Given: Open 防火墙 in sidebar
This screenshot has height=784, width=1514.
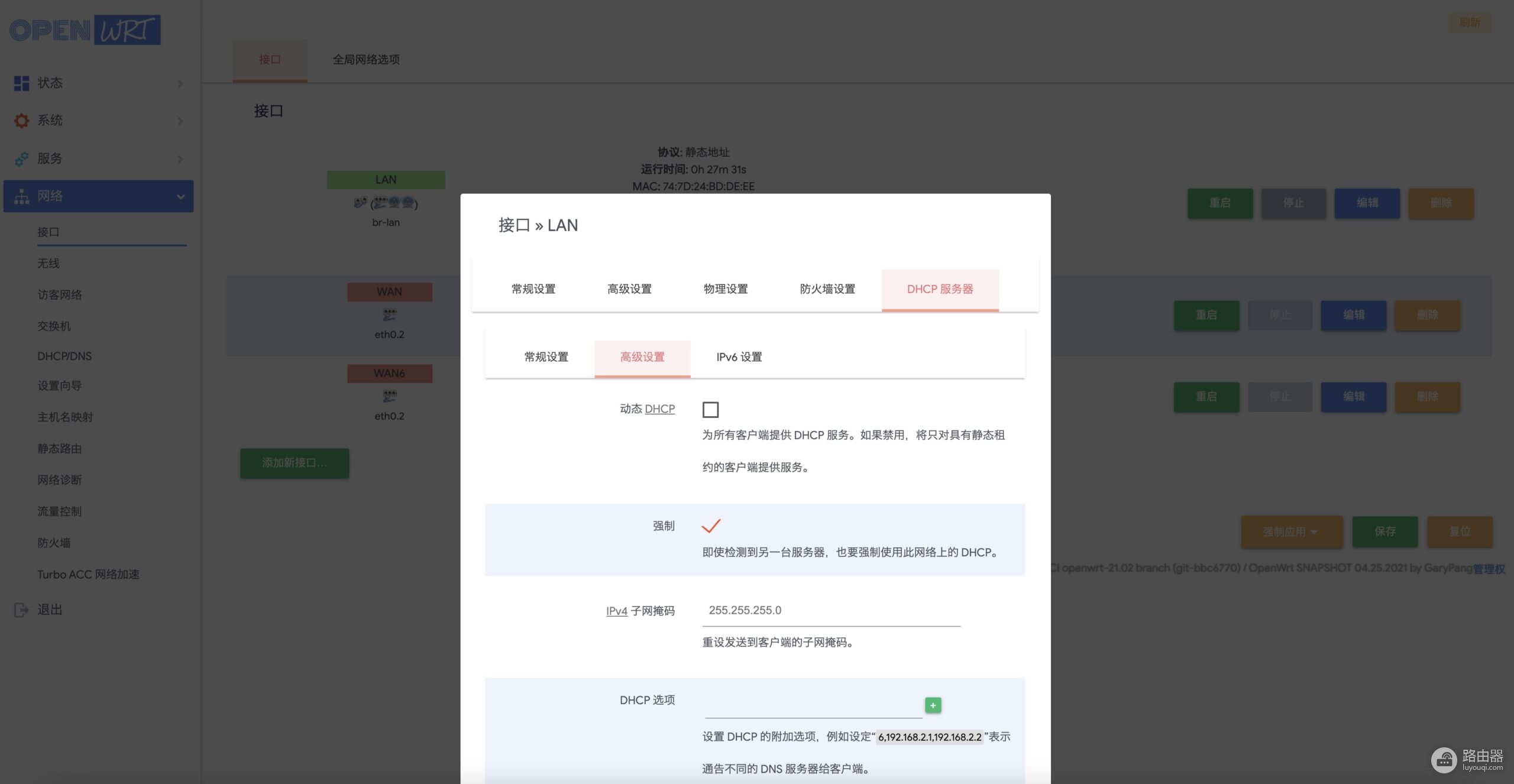Looking at the screenshot, I should [x=54, y=543].
